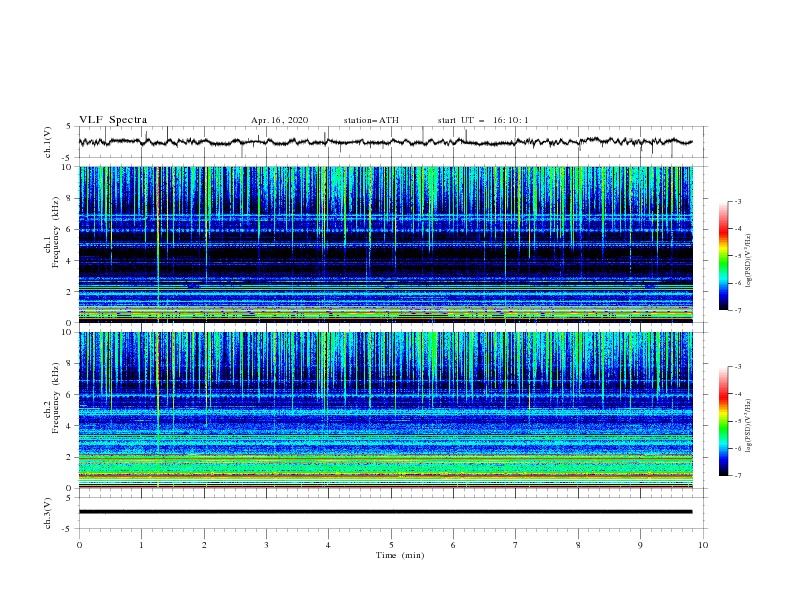Screen dimensions: 792x612
Task: Click the -5 tick on ch.2 colorbar
Action: click(x=737, y=421)
